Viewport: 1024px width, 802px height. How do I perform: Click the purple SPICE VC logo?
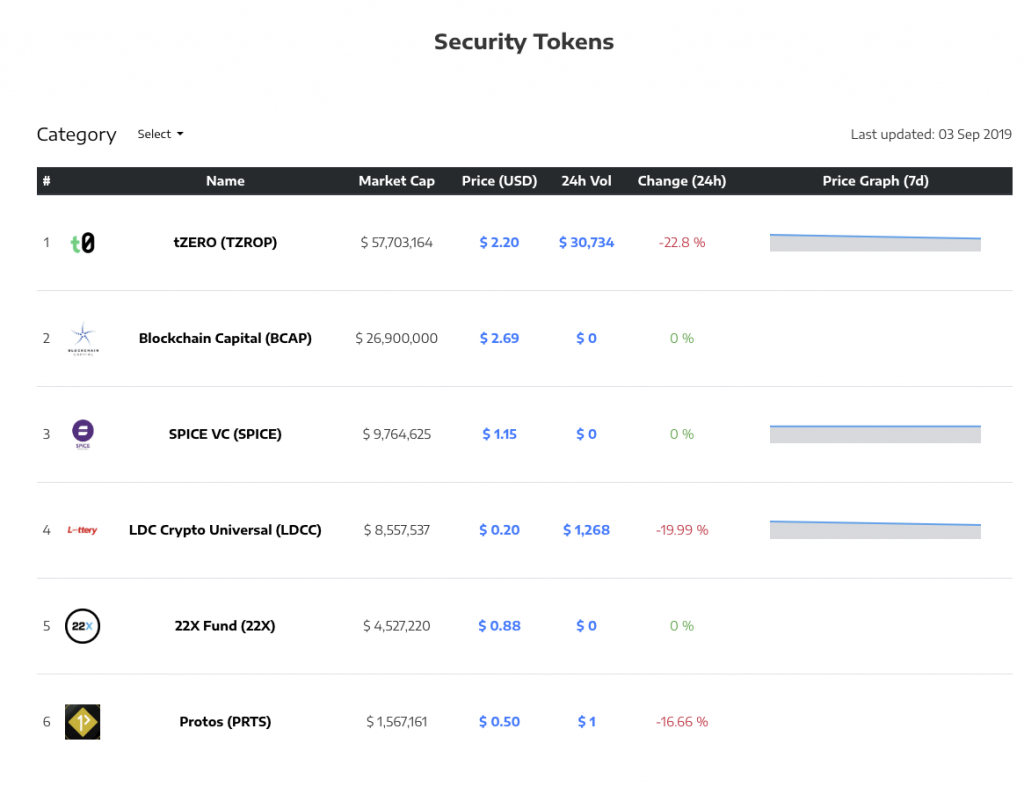coord(82,433)
